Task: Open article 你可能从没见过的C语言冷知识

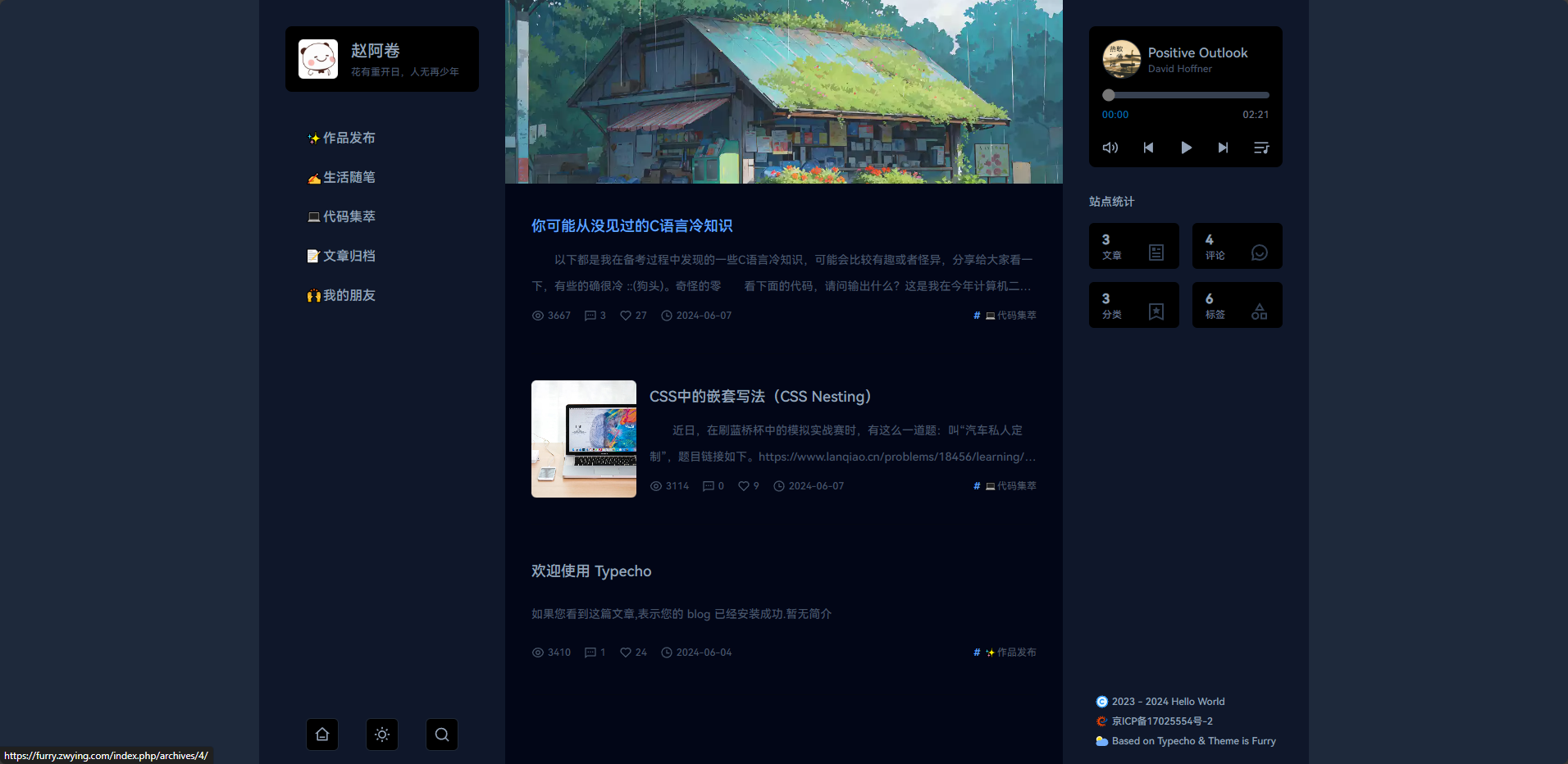Action: pos(631,225)
